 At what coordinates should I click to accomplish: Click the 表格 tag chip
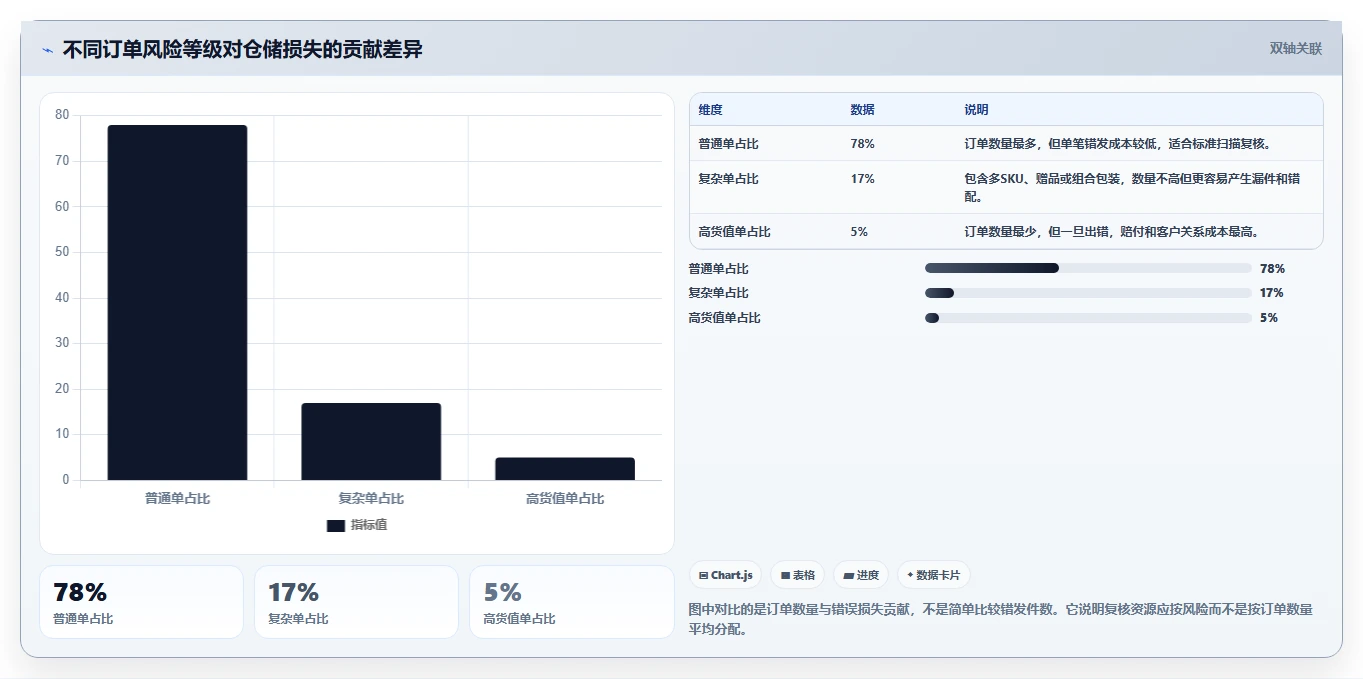click(797, 575)
